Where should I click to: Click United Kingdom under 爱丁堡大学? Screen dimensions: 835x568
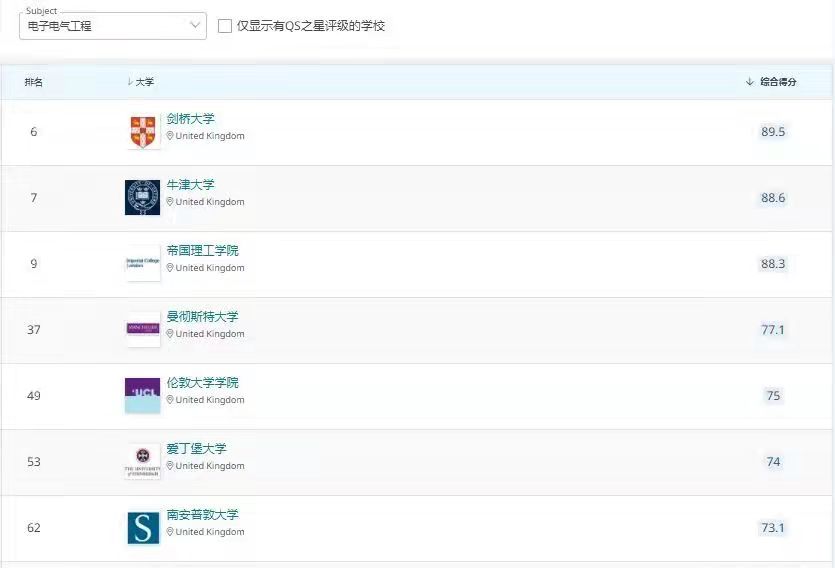210,466
